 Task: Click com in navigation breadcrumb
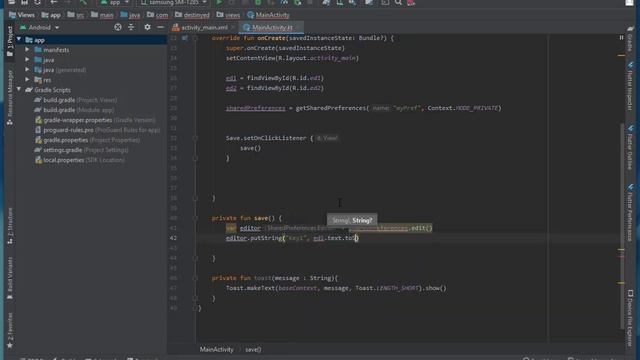click(x=158, y=15)
